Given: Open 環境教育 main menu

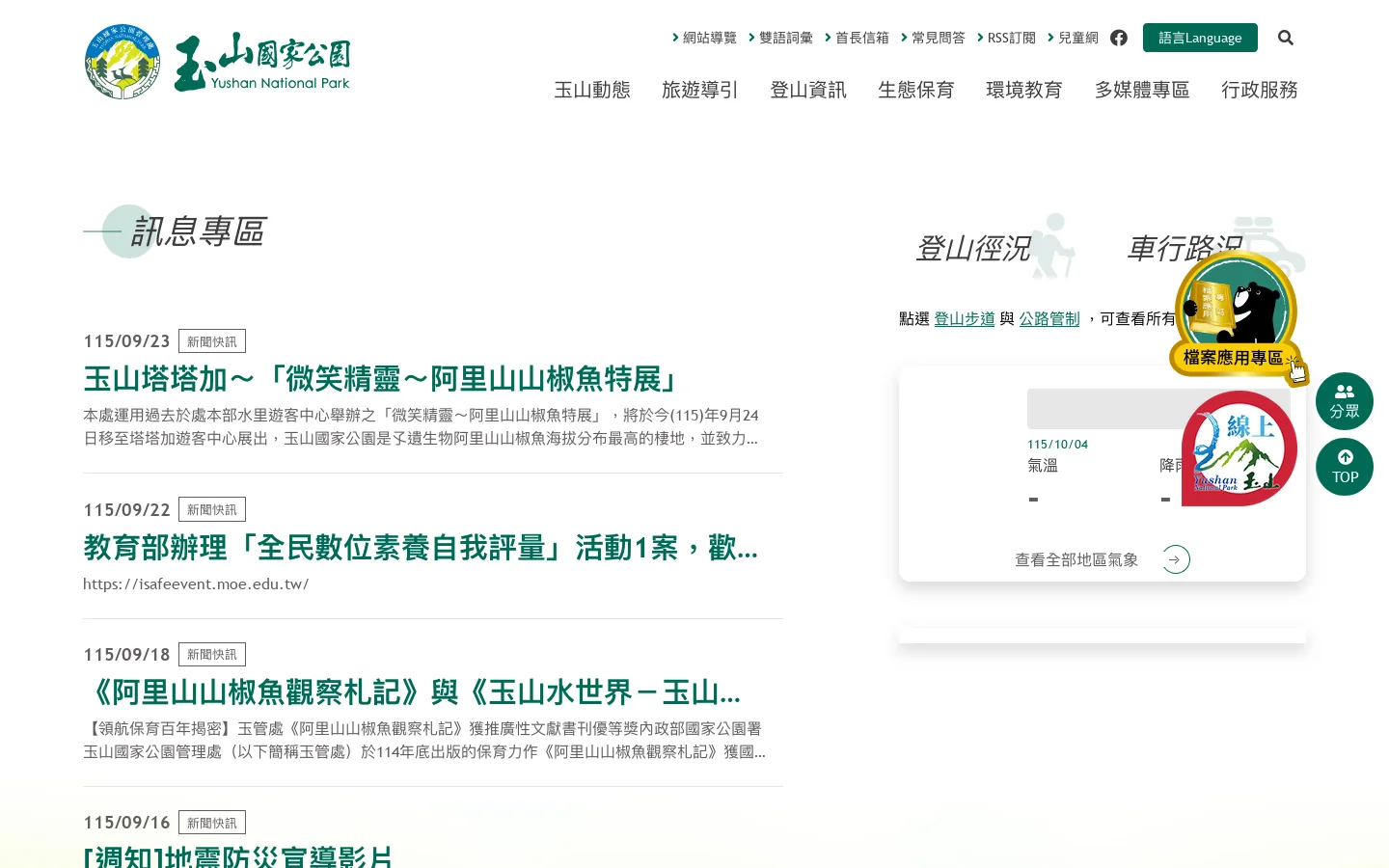Looking at the screenshot, I should [x=1024, y=90].
